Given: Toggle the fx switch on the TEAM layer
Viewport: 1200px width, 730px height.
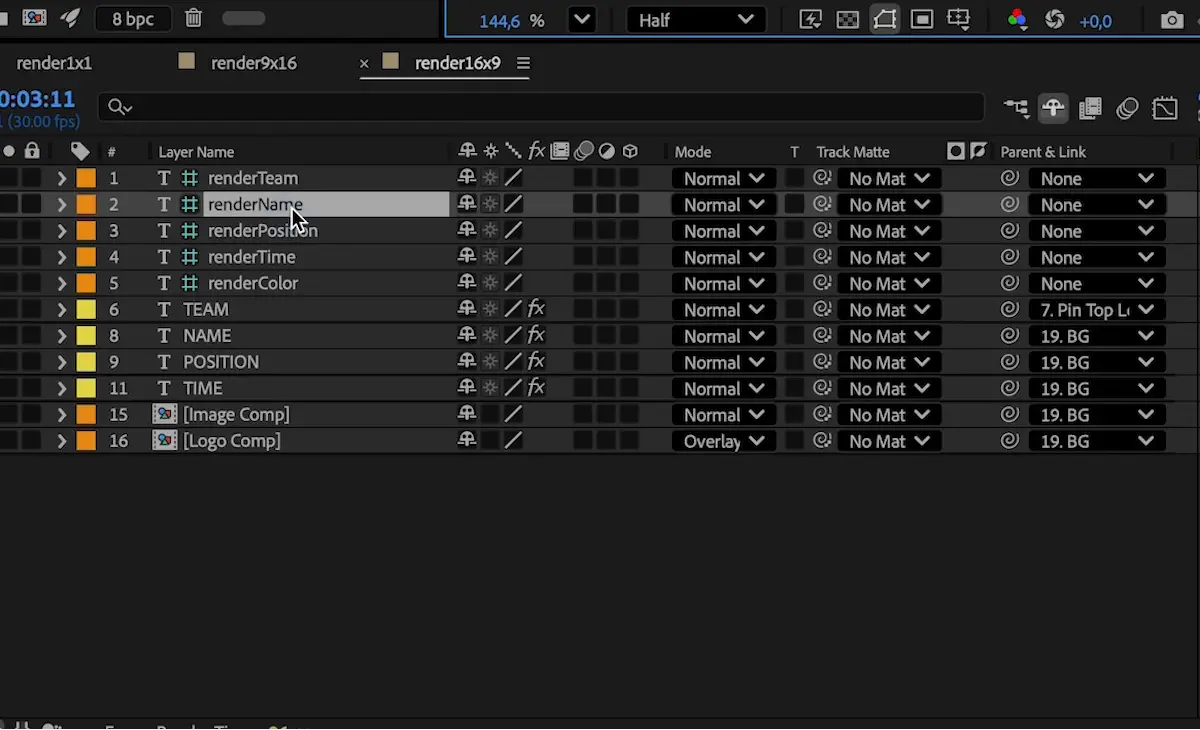Looking at the screenshot, I should [537, 309].
